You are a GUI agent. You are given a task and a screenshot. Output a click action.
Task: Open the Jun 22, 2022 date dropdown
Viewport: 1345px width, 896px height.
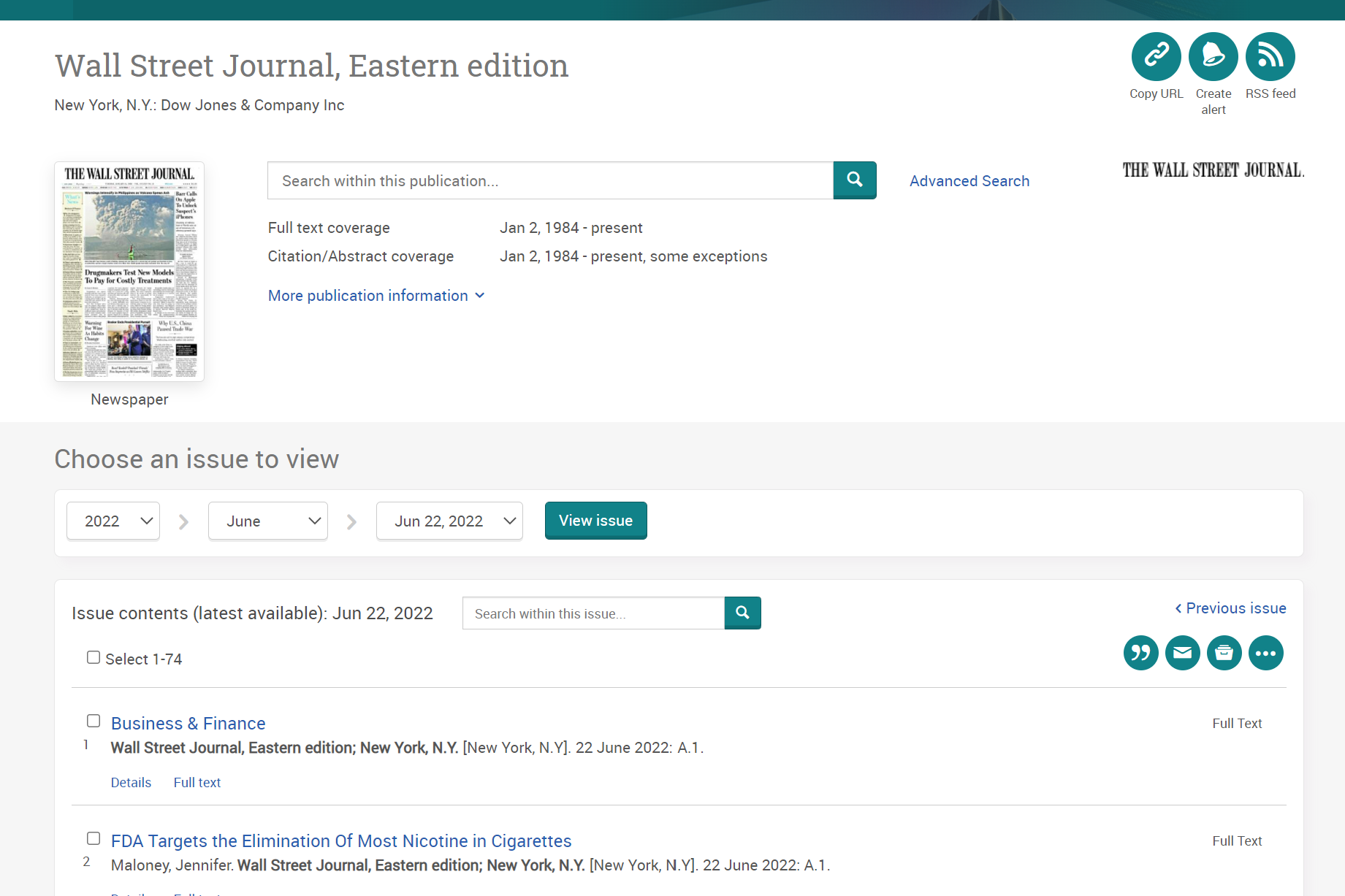(x=449, y=521)
